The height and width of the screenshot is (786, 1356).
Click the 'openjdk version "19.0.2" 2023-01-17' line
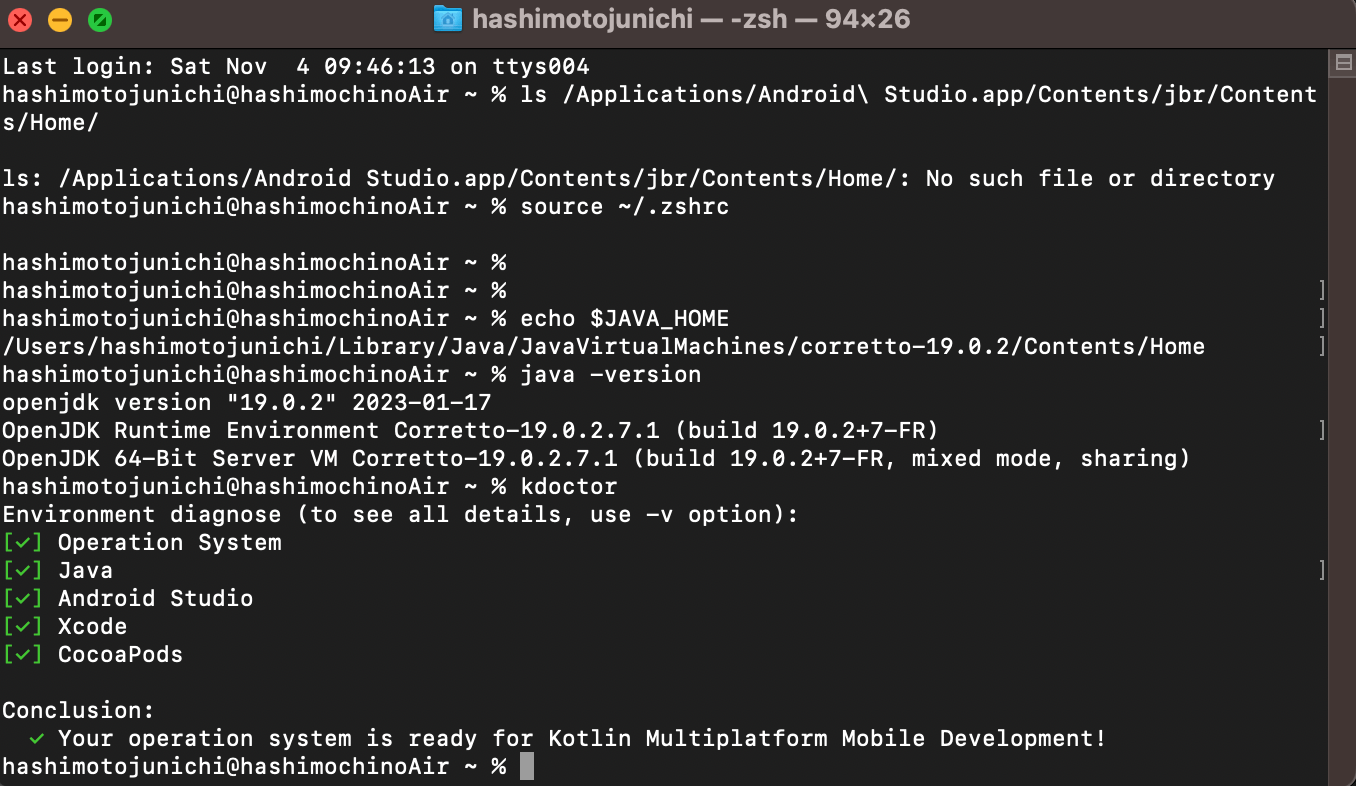click(x=246, y=403)
